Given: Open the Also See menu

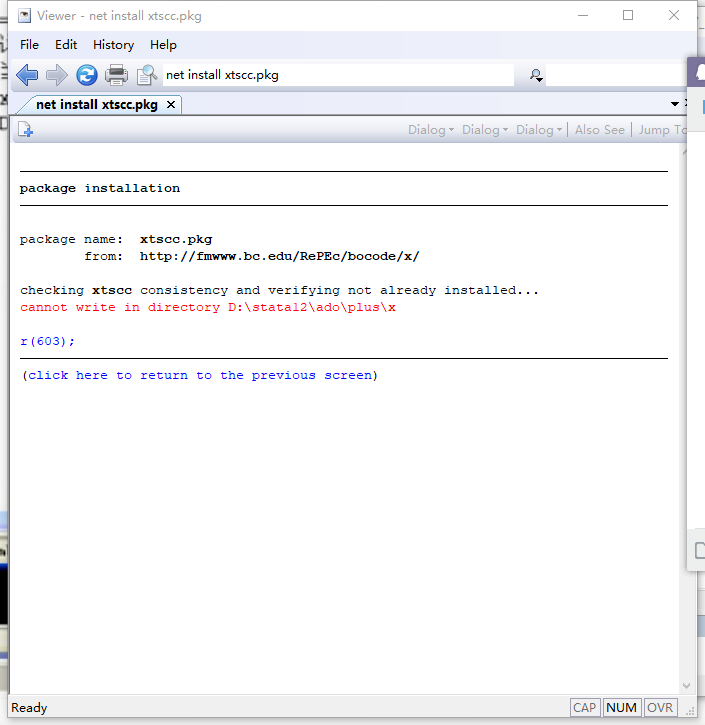Looking at the screenshot, I should [x=600, y=130].
